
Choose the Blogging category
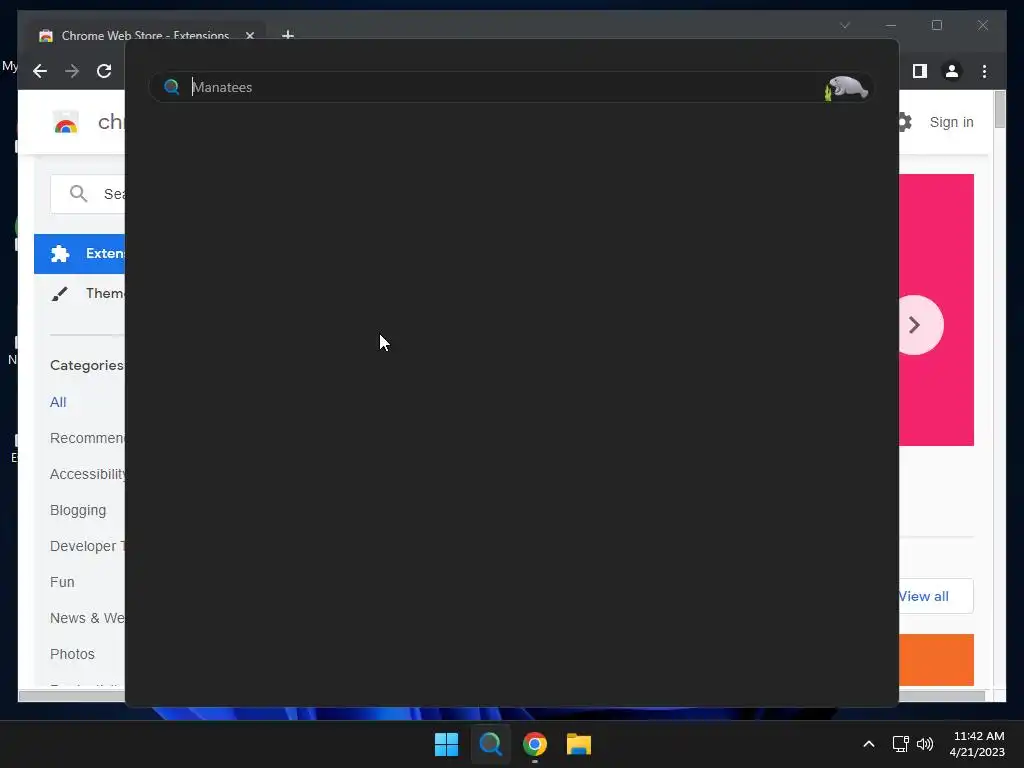(78, 510)
